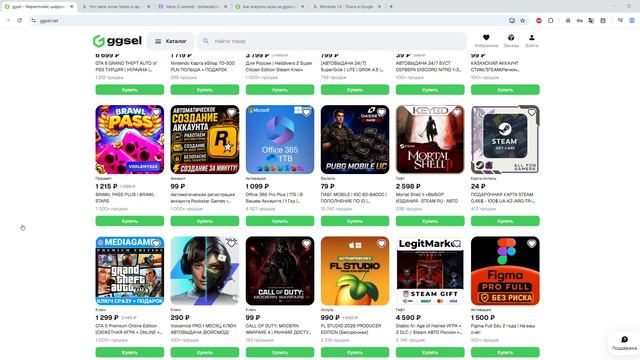Buy the Brawl Pass Plus item

pyautogui.click(x=130, y=221)
